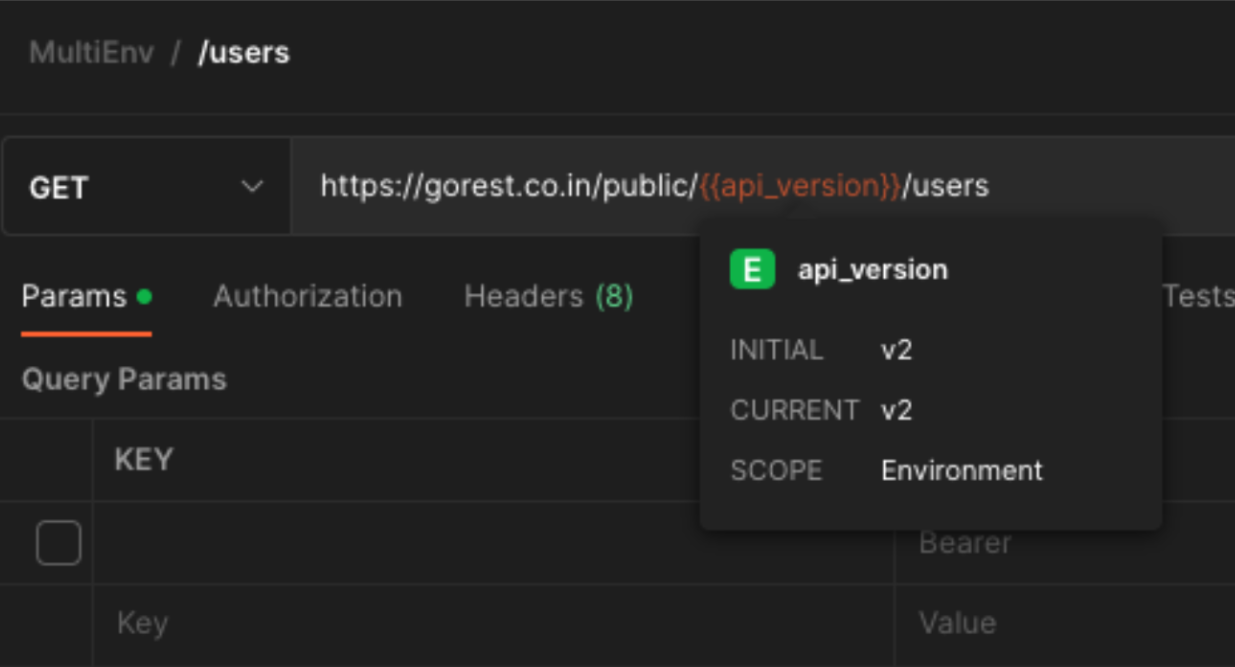
Task: Click the MultiEnv collection breadcrumb
Action: click(91, 53)
